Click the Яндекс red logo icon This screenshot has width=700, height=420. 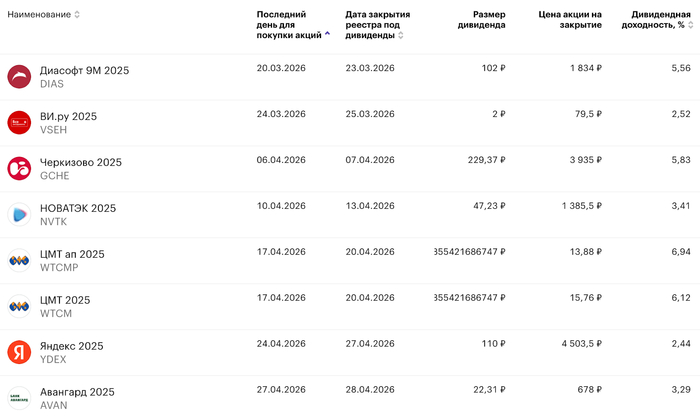click(20, 352)
